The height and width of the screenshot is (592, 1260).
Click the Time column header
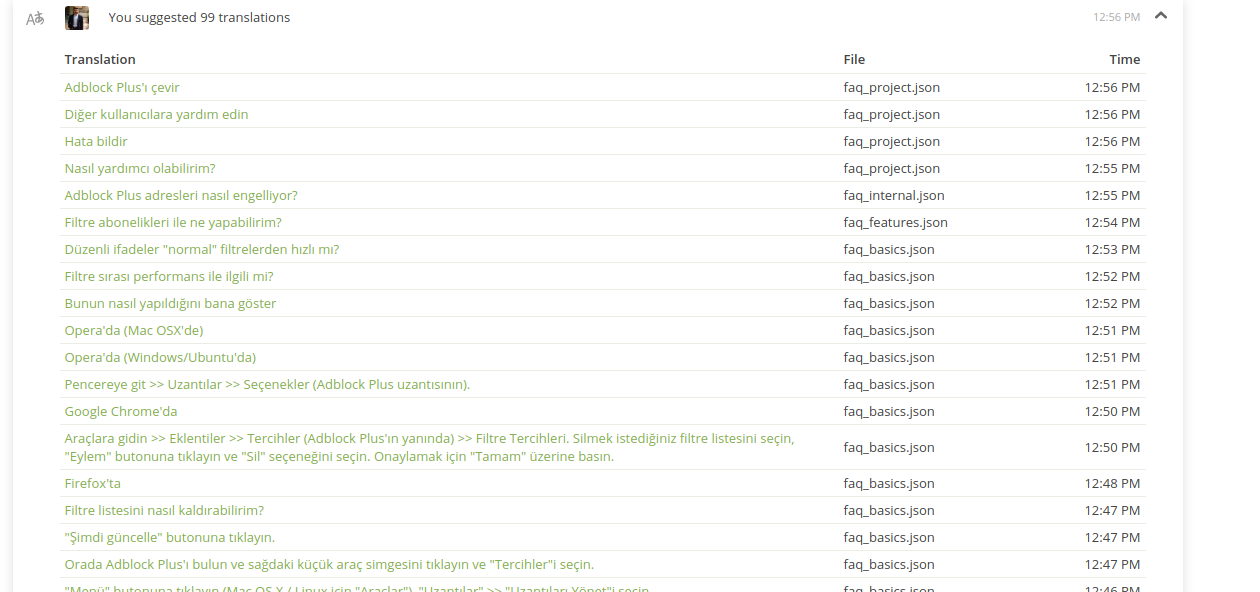(x=1124, y=59)
